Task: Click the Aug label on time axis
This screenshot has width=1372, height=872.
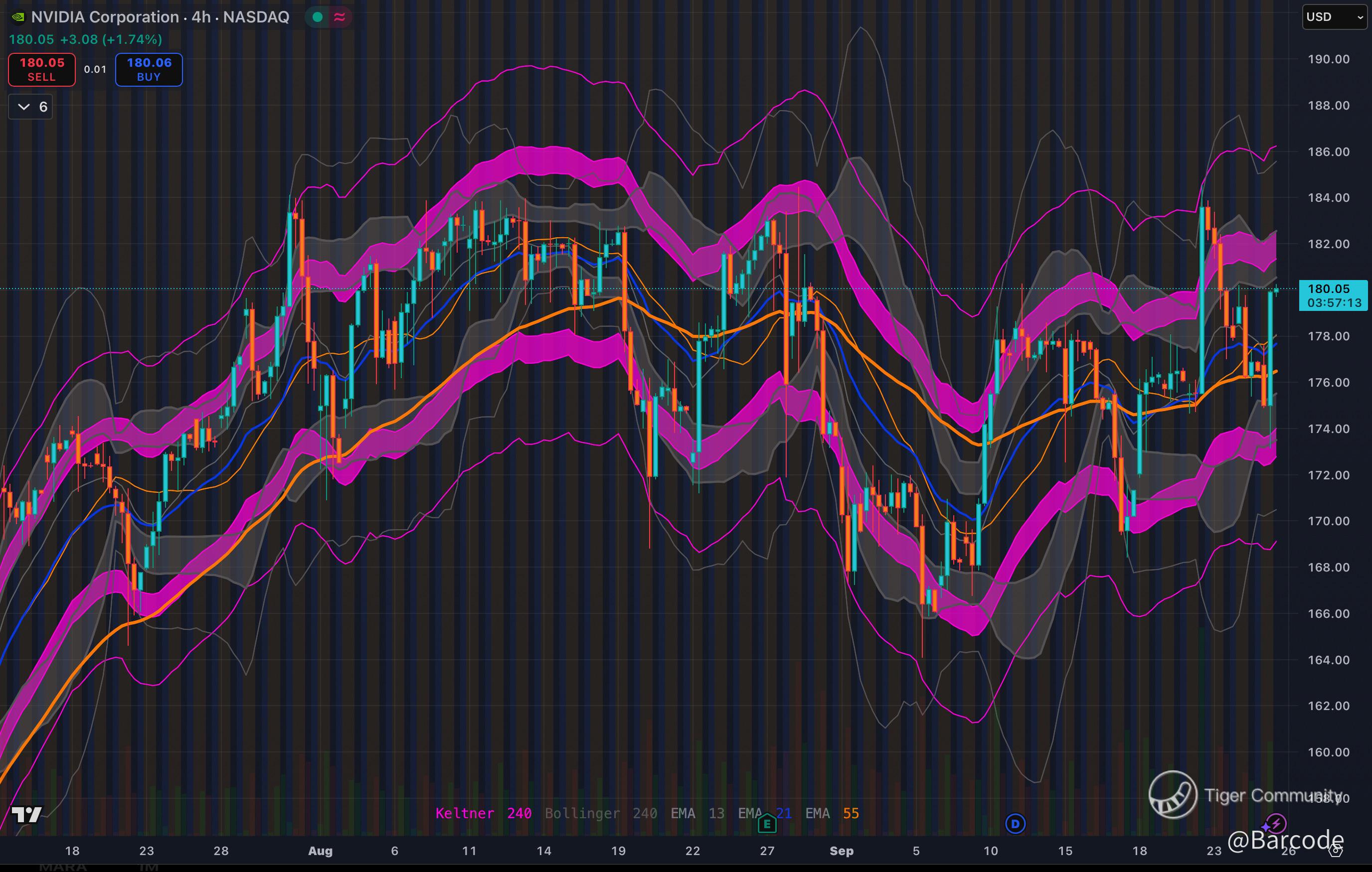Action: point(320,851)
